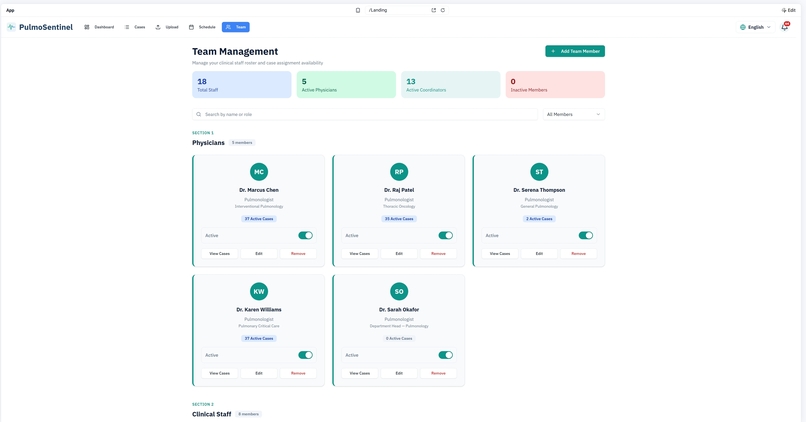806x422 pixels.
Task: Click the Active Physicians stat card
Action: pos(346,85)
